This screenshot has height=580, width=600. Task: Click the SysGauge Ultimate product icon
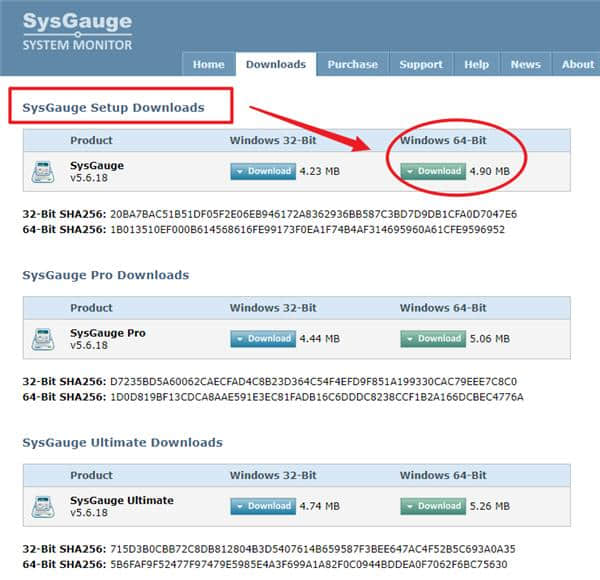(x=44, y=506)
